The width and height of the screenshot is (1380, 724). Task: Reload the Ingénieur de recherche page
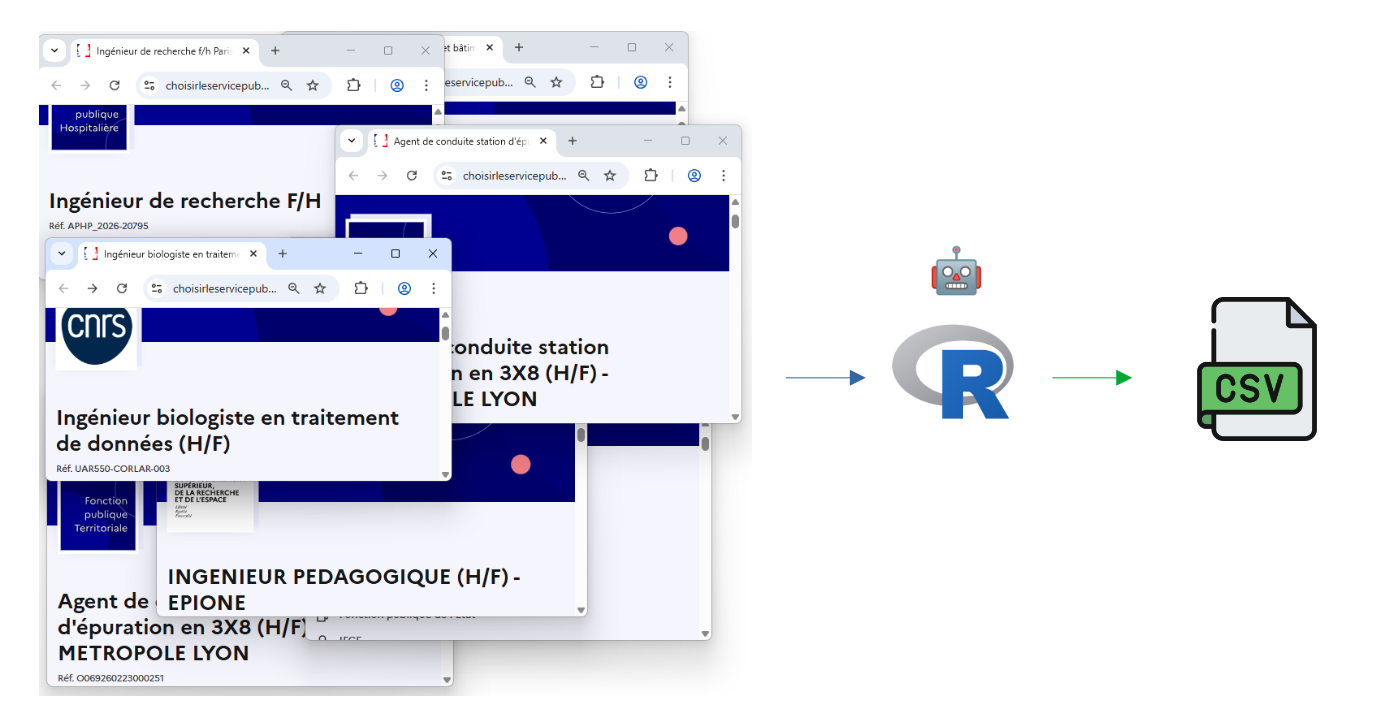114,86
